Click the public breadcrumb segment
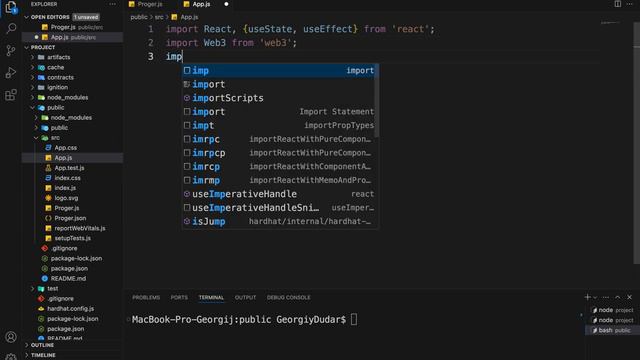Viewport: 640px width, 360px height. (139, 17)
